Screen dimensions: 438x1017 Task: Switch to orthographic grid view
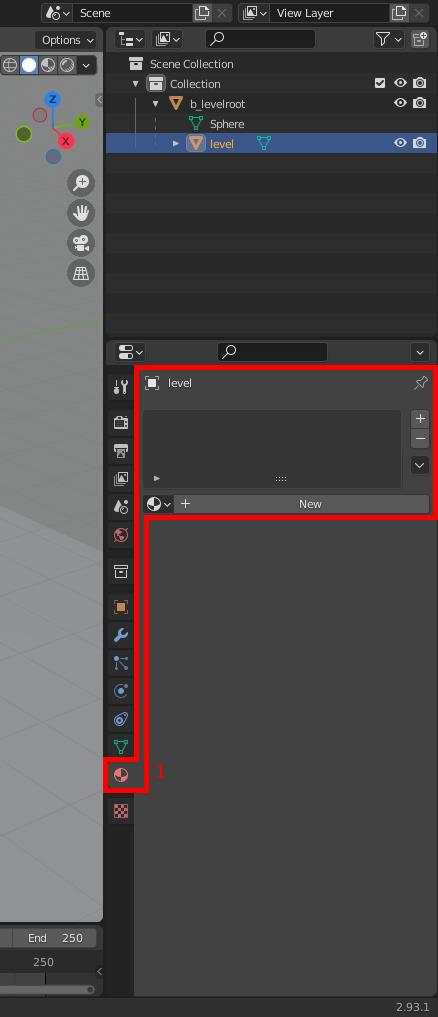81,274
